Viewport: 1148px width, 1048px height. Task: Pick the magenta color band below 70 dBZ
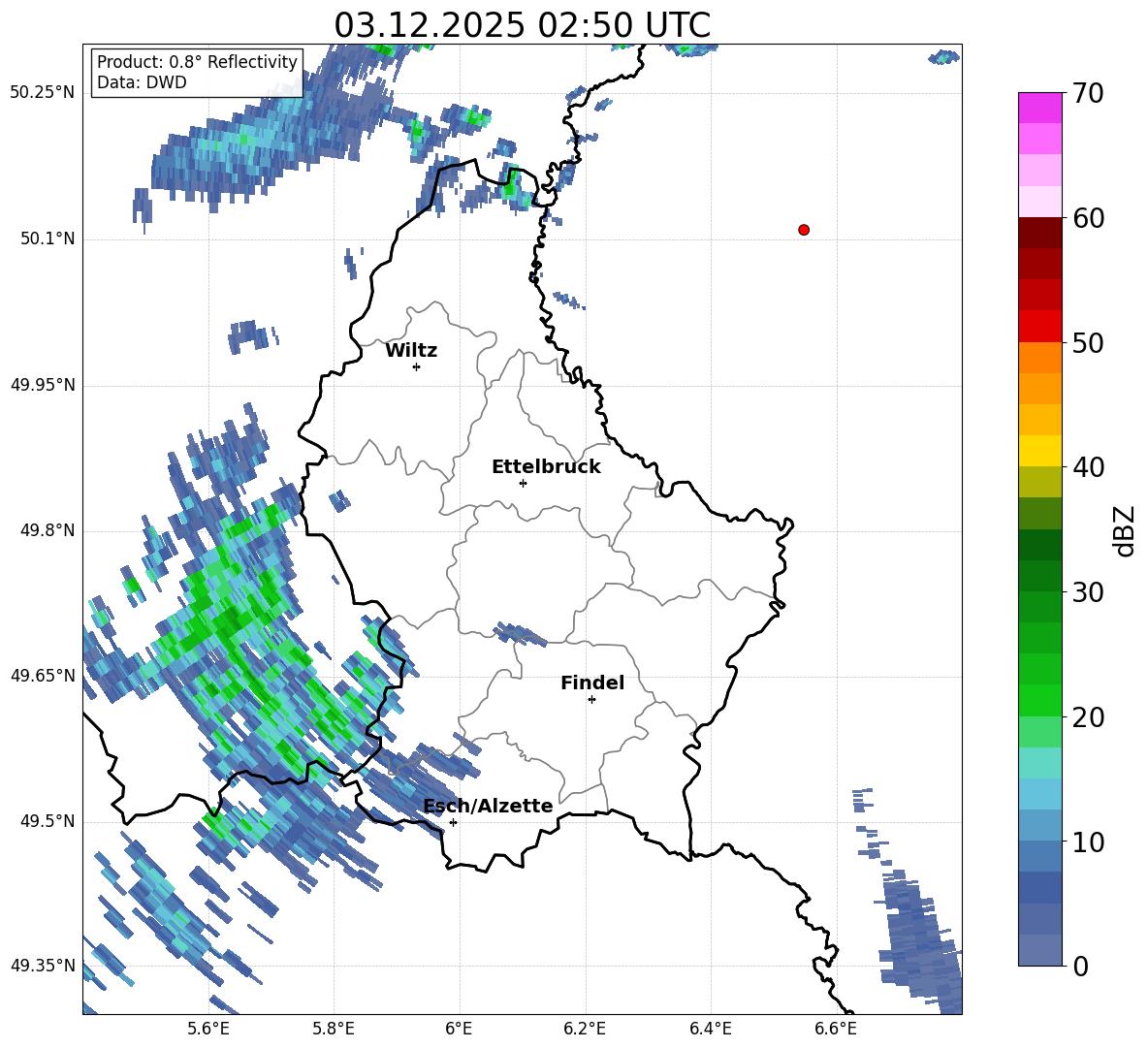pos(1039,108)
